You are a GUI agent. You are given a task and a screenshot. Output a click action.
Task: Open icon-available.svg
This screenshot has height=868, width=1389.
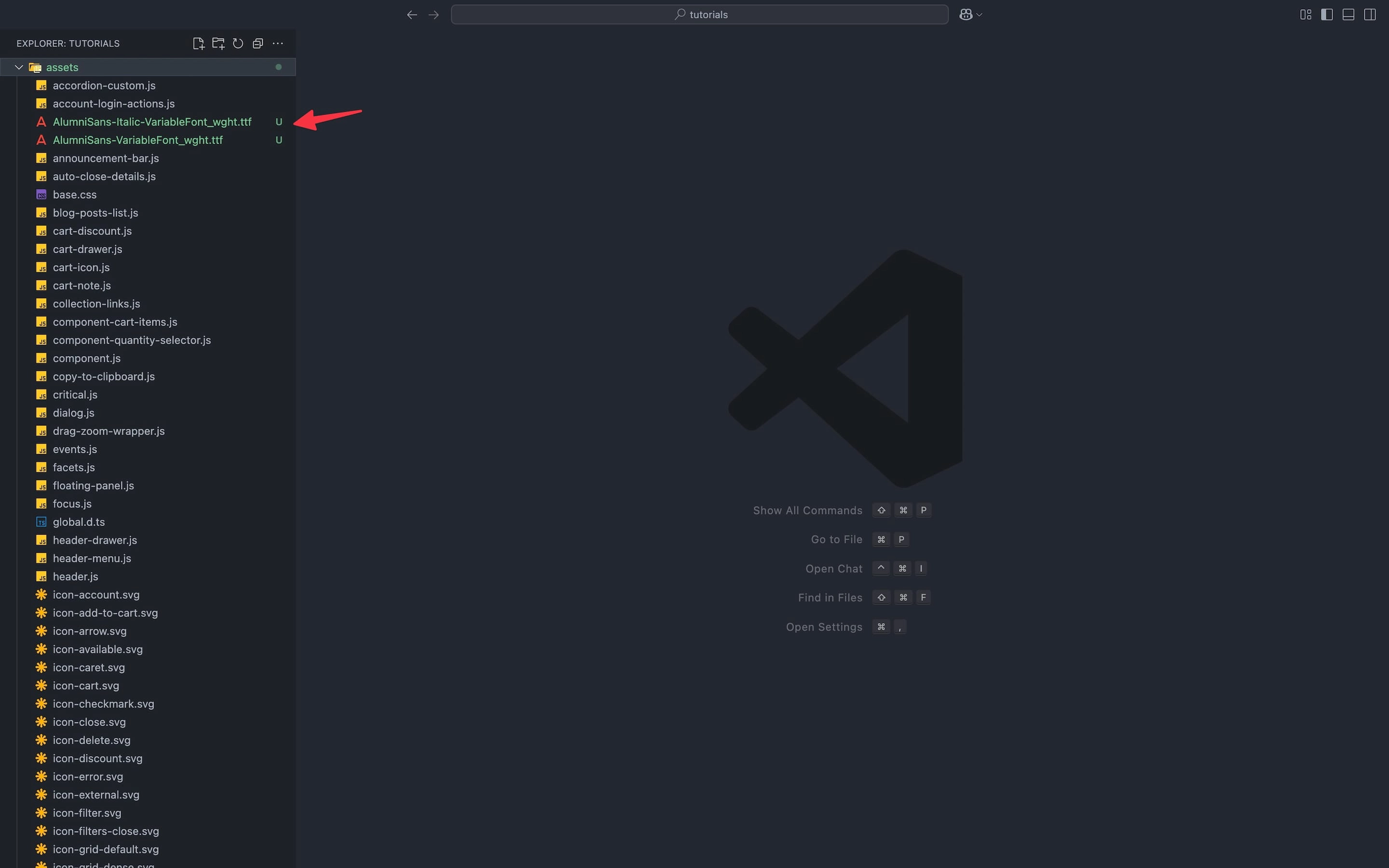click(148, 649)
